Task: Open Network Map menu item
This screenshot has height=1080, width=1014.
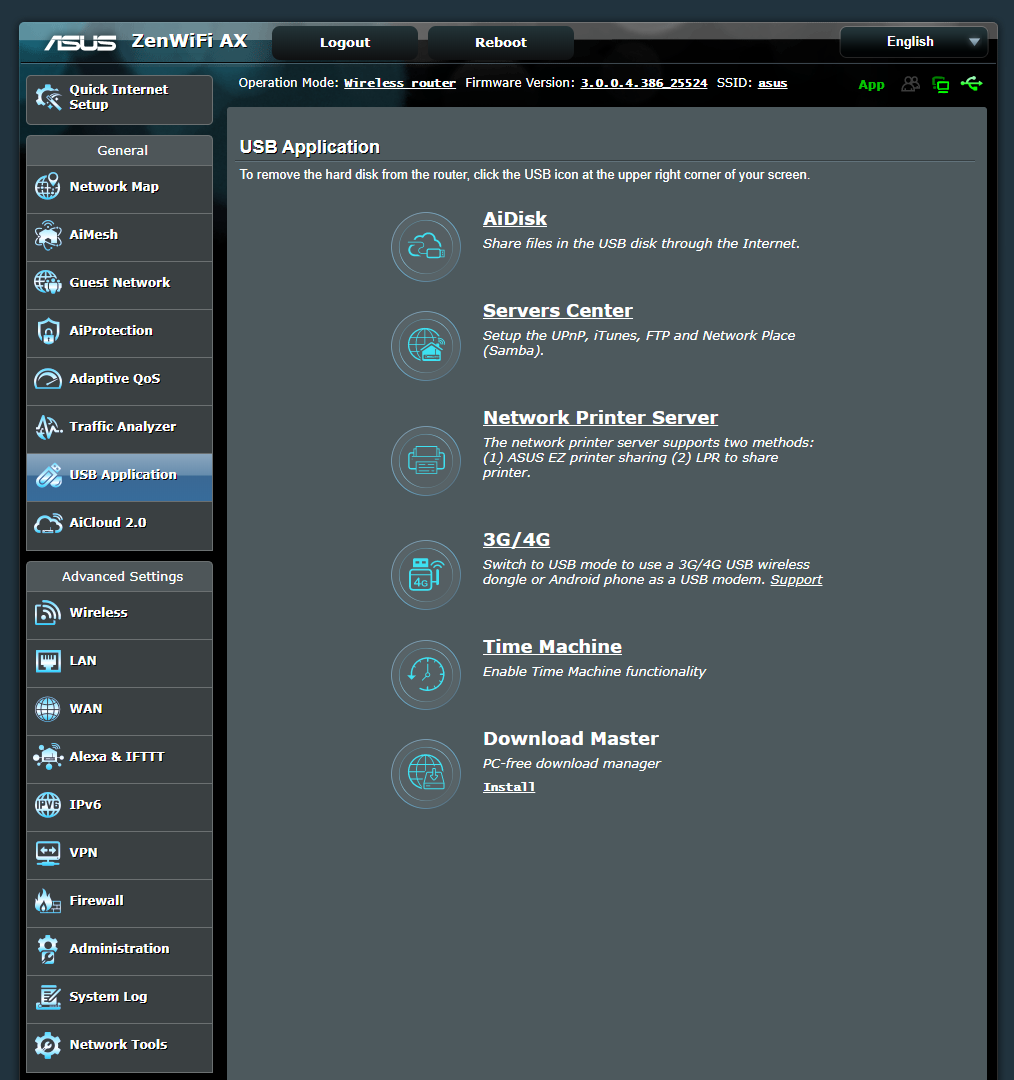Action: (x=119, y=187)
